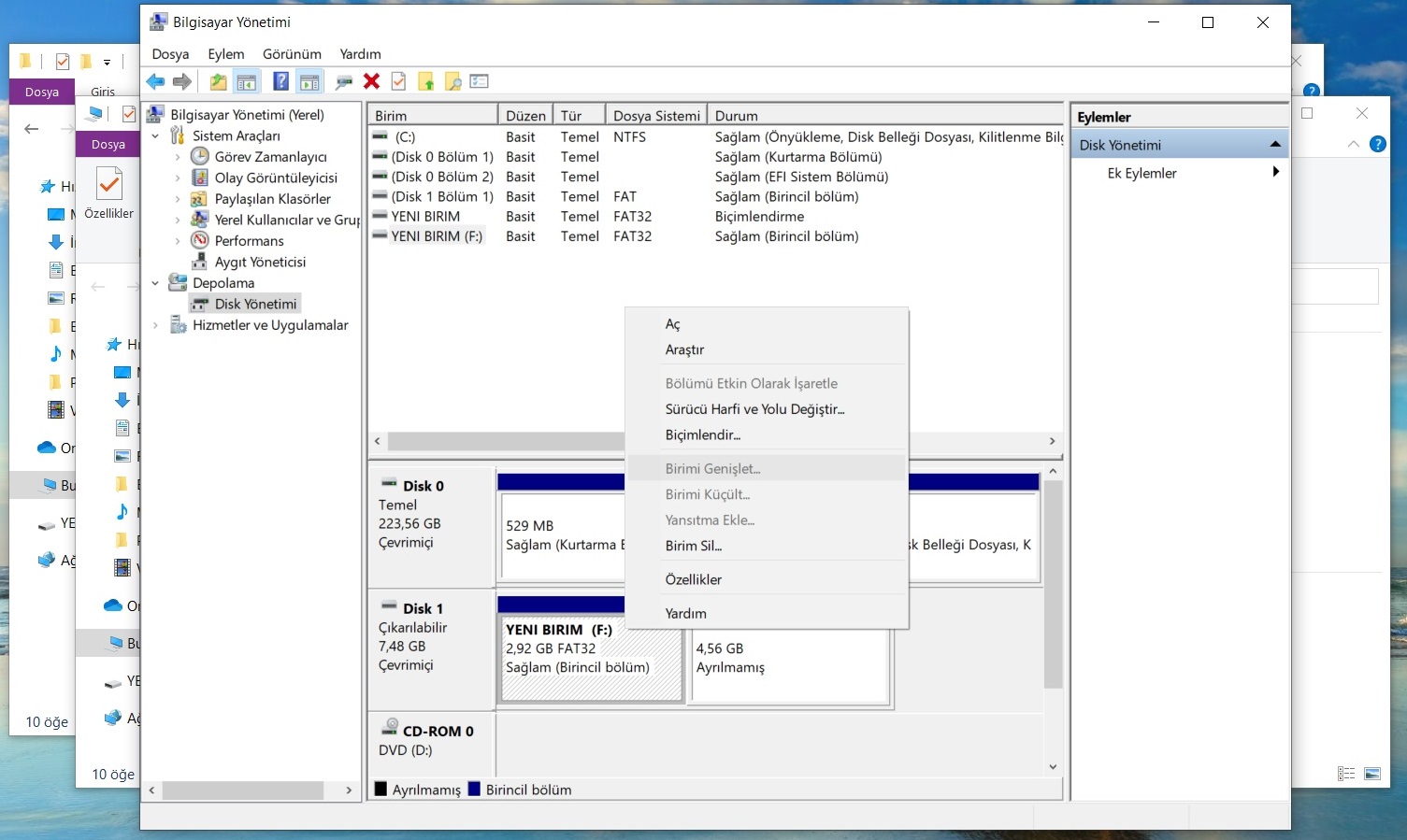The height and width of the screenshot is (840, 1407).
Task: Select the YENI BIRIM (F:) partition block
Action: (592, 659)
